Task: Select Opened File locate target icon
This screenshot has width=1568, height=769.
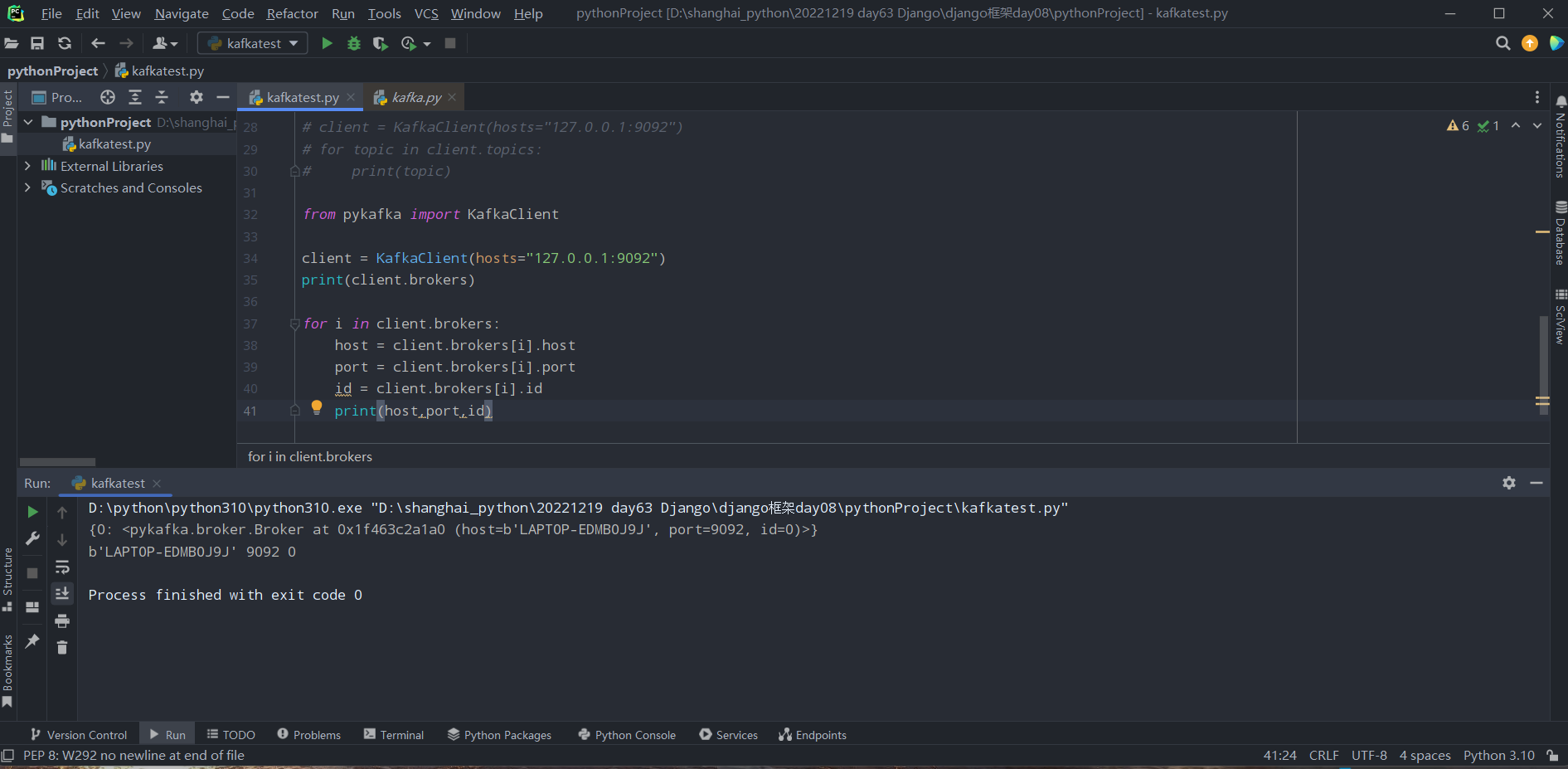Action: click(x=108, y=97)
